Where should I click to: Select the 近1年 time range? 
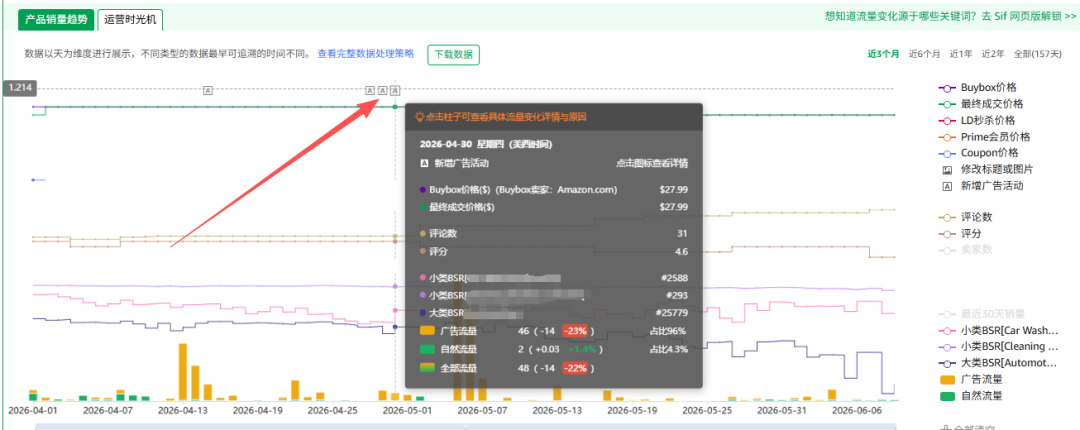pyautogui.click(x=961, y=54)
